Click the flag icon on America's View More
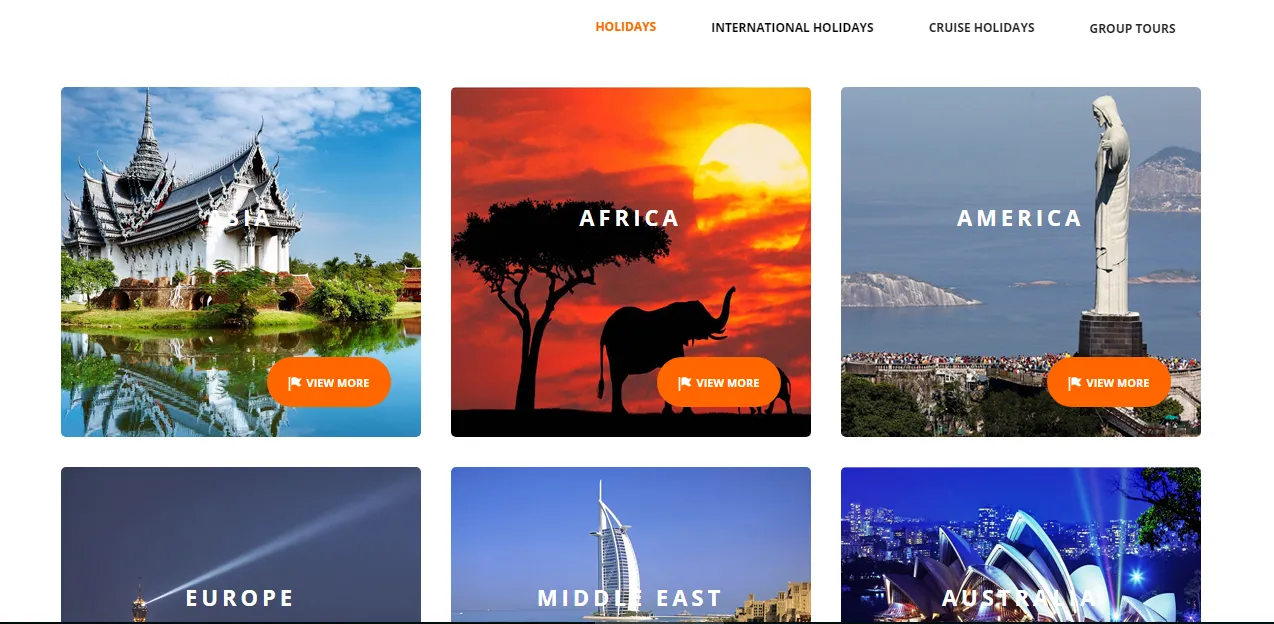This screenshot has height=624, width=1274. point(1075,383)
